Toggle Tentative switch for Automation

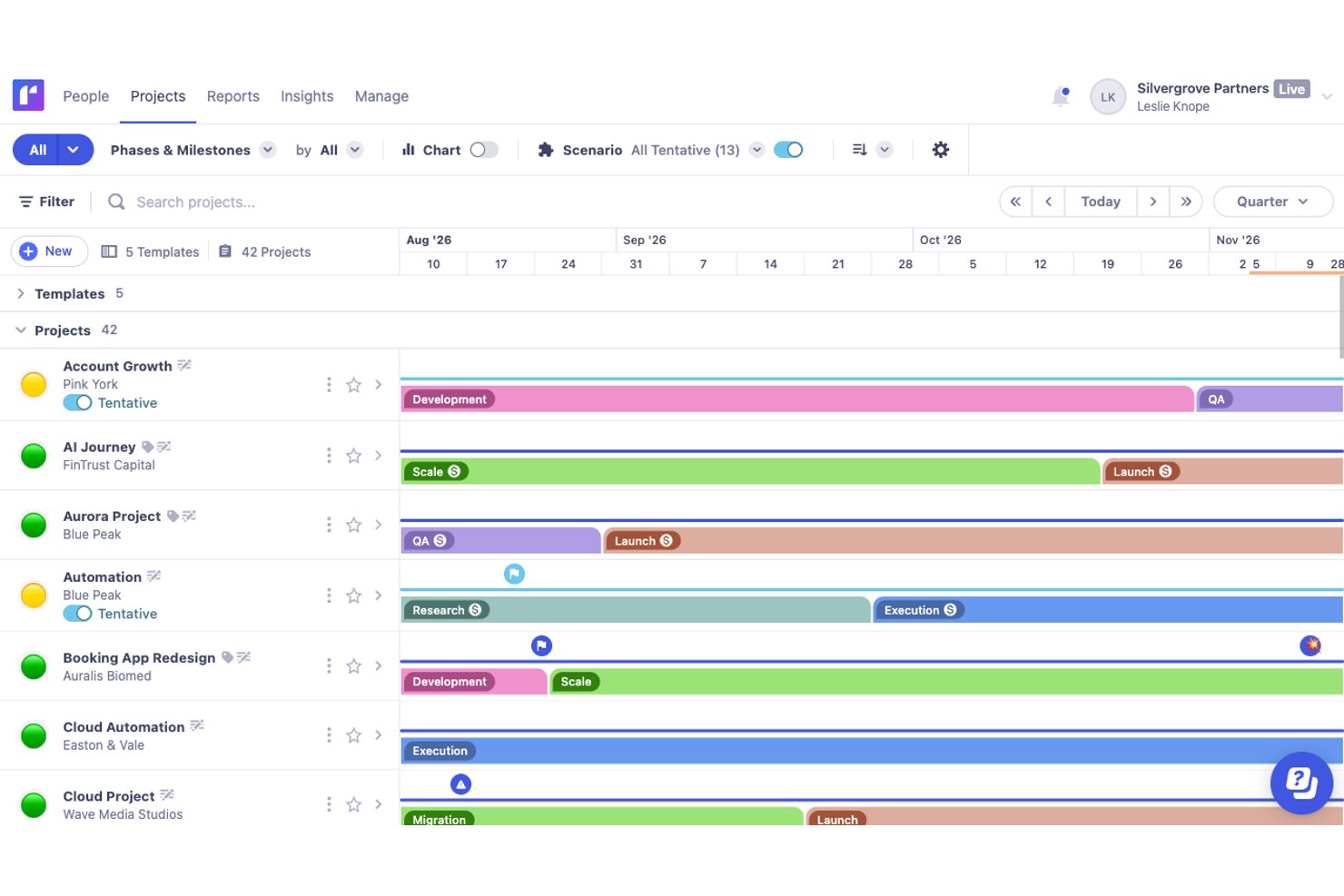point(77,614)
